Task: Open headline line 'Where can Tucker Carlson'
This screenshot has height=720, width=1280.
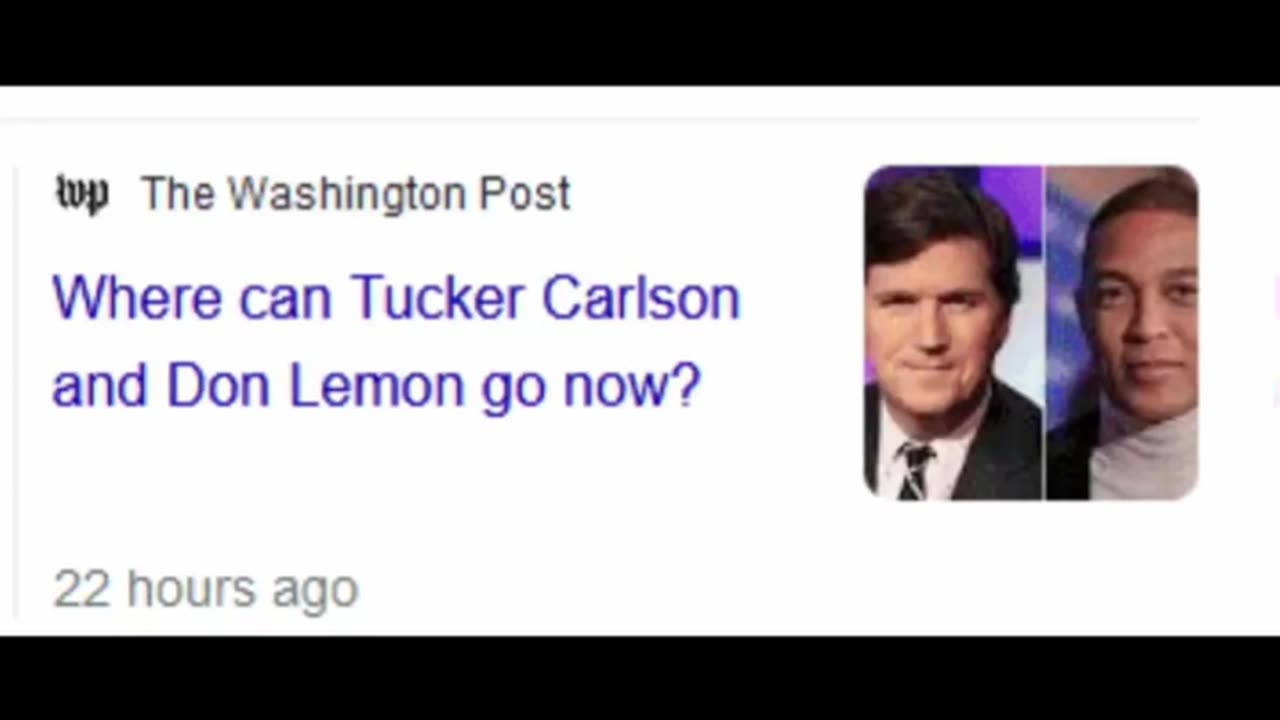Action: 396,298
